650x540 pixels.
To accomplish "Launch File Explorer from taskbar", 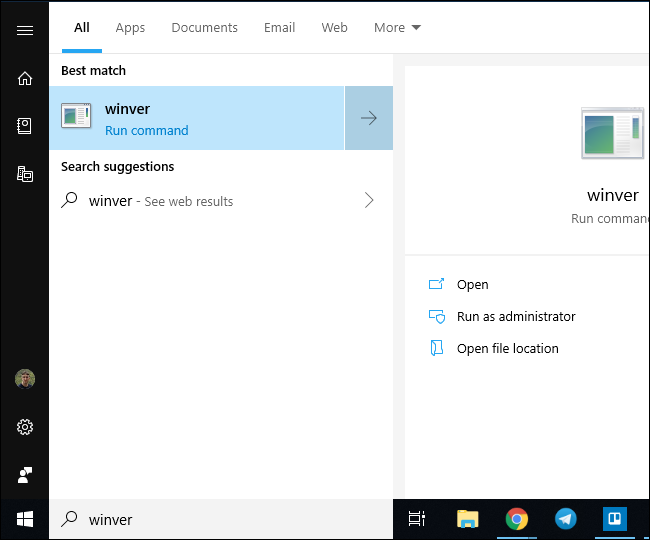I will [468, 519].
